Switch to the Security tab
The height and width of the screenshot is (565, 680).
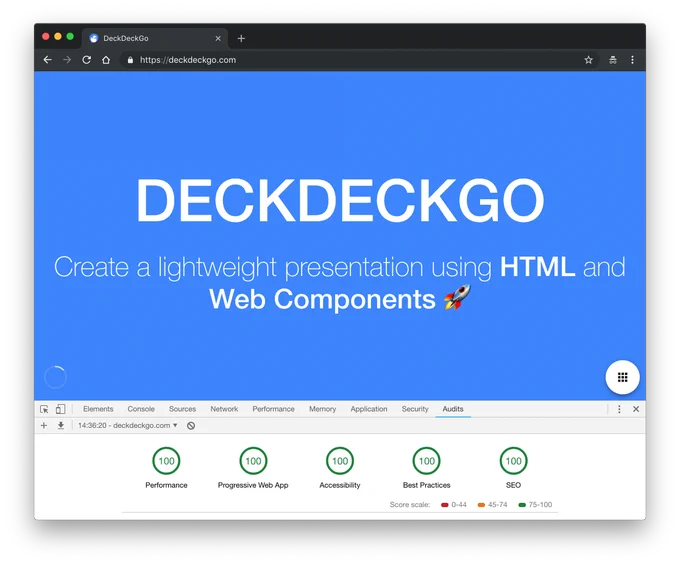point(415,409)
